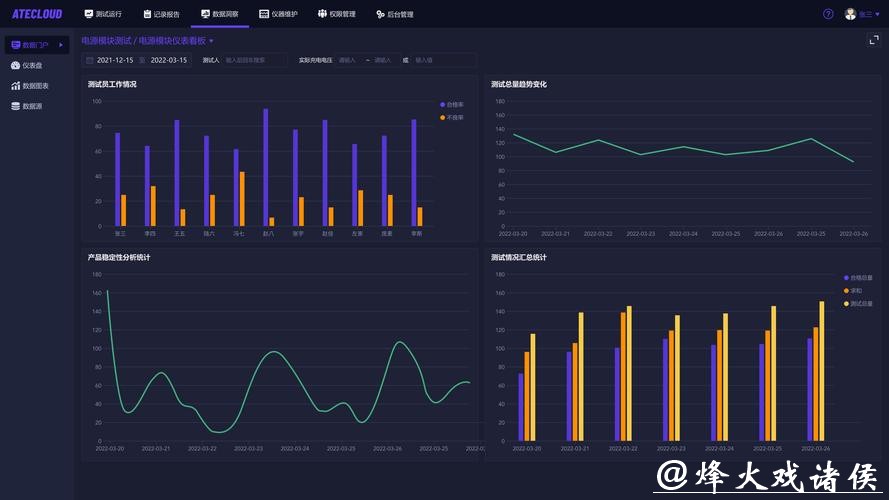Image resolution: width=889 pixels, height=500 pixels.
Task: Click the calendar icon in date range
Action: pos(90,60)
